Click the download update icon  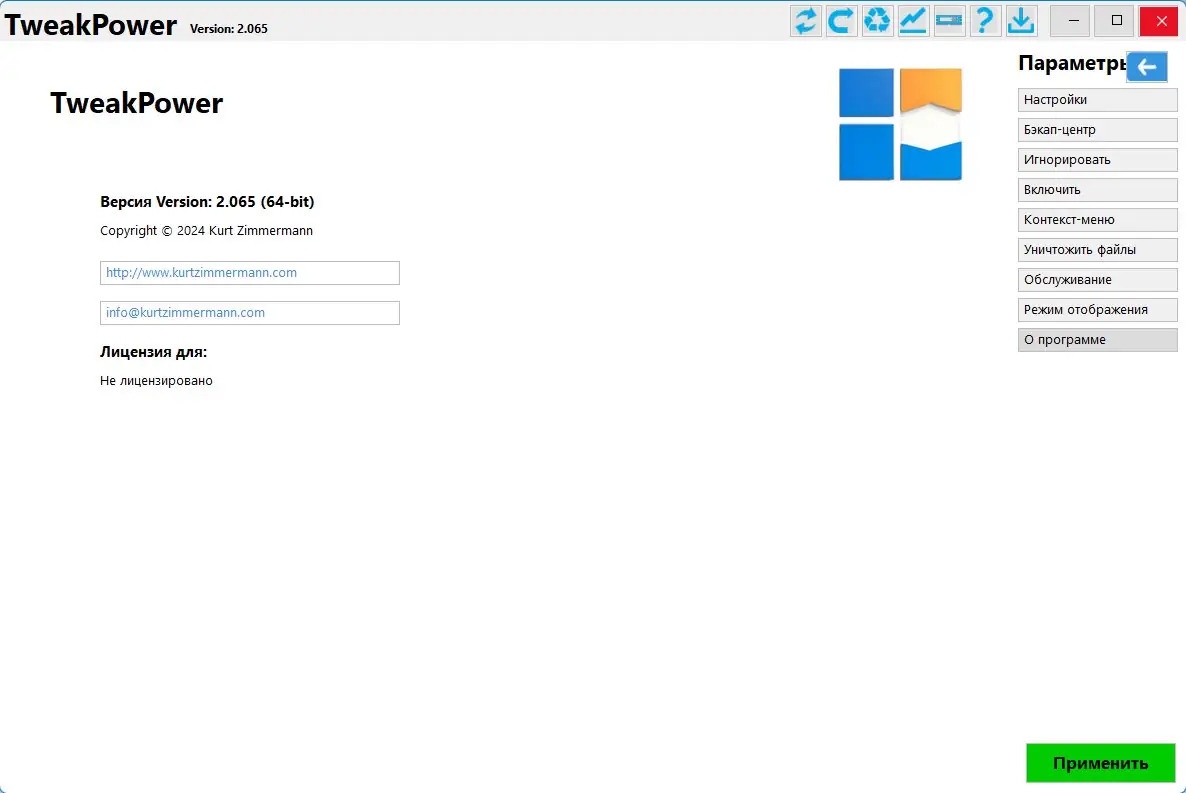tap(1021, 20)
